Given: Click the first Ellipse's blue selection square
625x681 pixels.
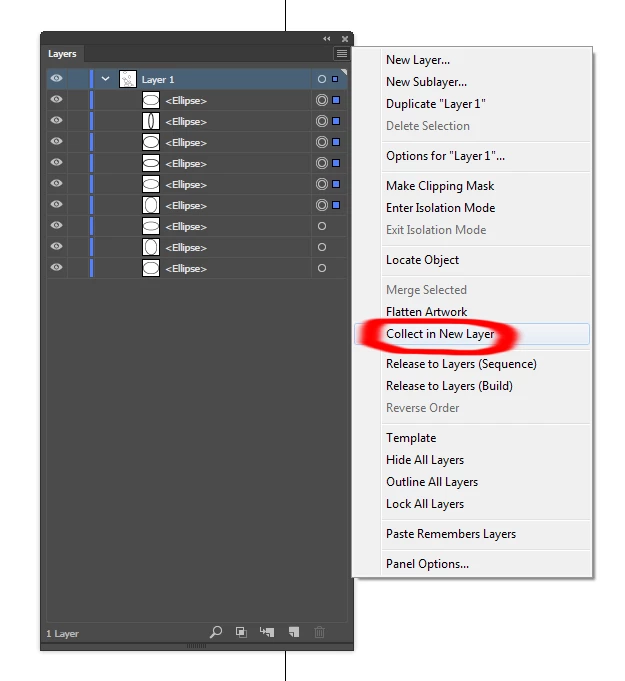Looking at the screenshot, I should [336, 100].
